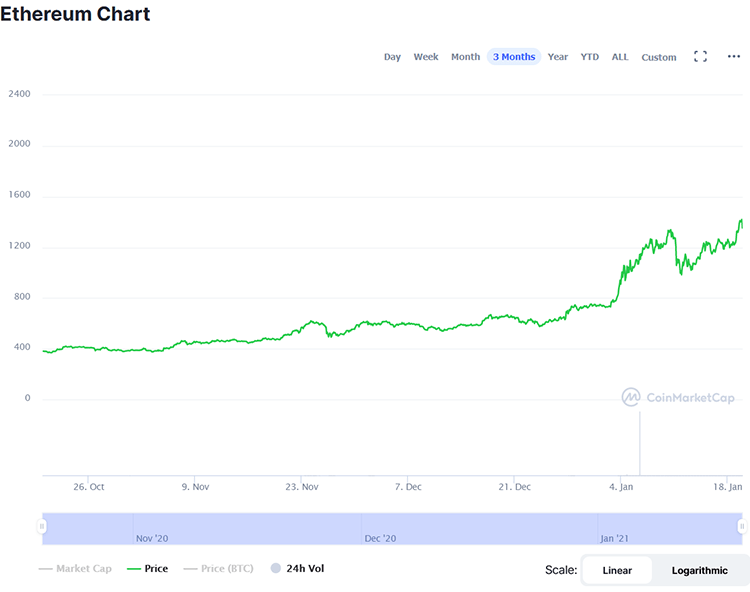Toggle the Market Cap series in legend

(x=75, y=569)
